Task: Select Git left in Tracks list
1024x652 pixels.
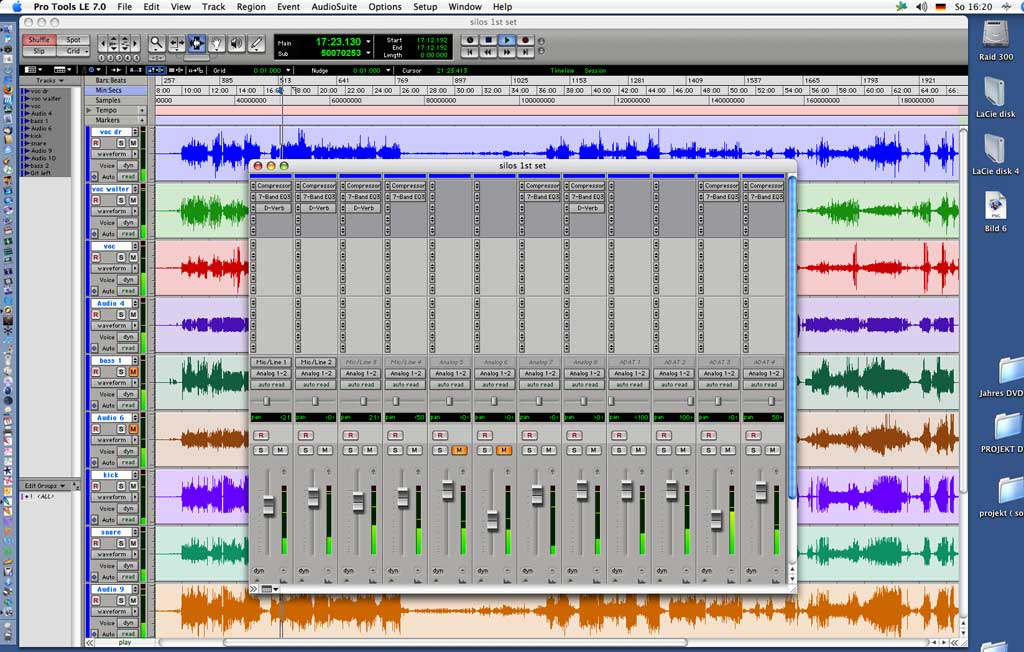Action: click(x=40, y=172)
